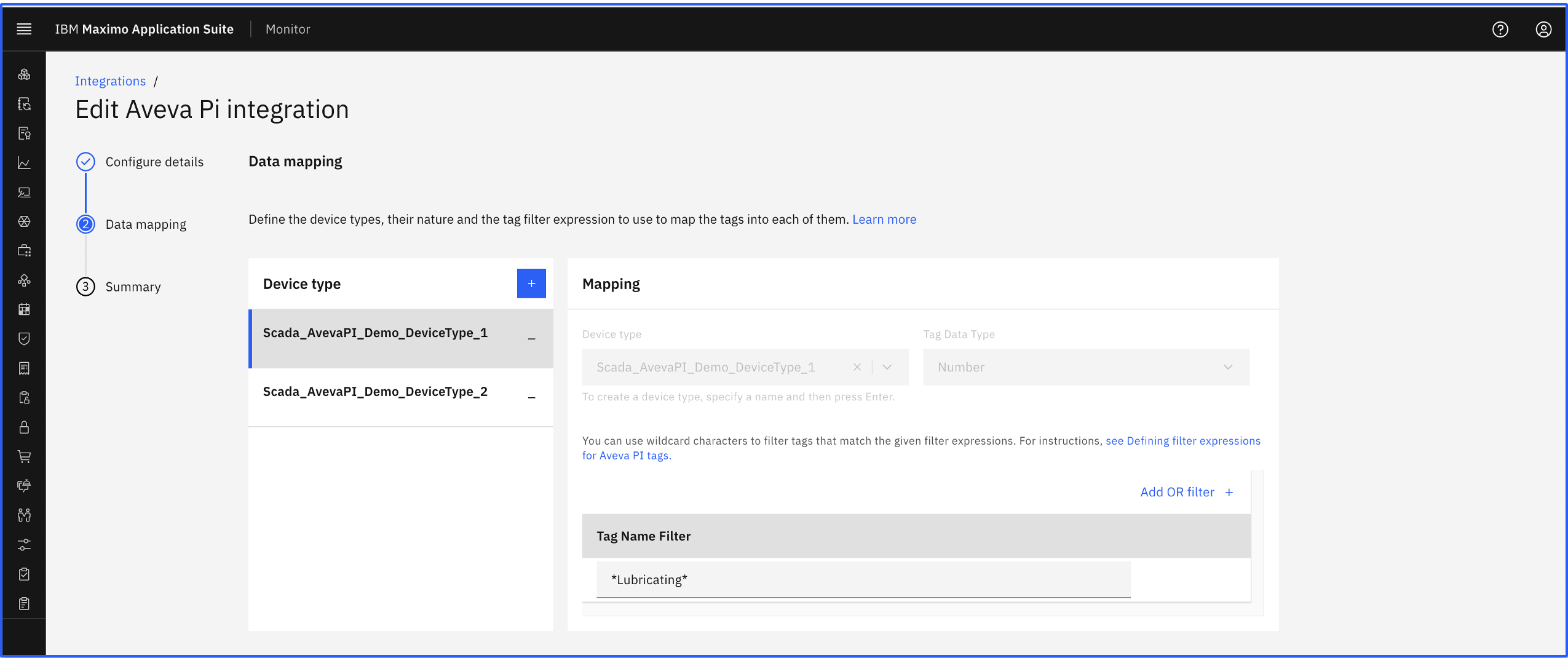This screenshot has width=1568, height=658.
Task: Remove Scada_AvevaPI_Demo_DeviceType_1 with its minus icon
Action: tap(531, 339)
